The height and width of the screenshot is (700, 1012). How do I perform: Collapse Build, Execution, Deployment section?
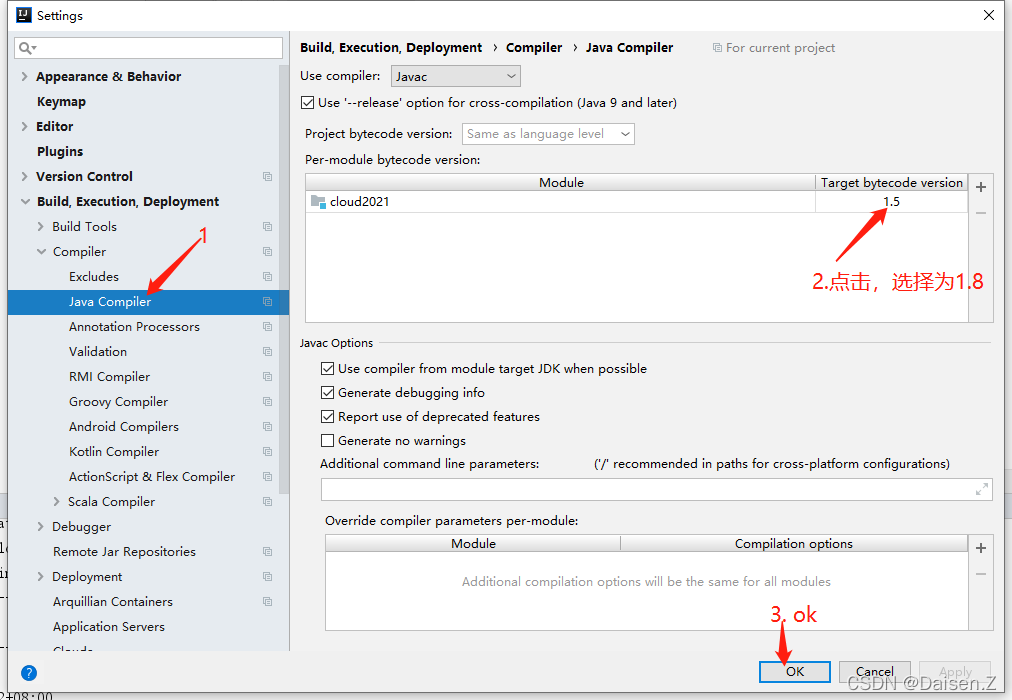tap(25, 201)
